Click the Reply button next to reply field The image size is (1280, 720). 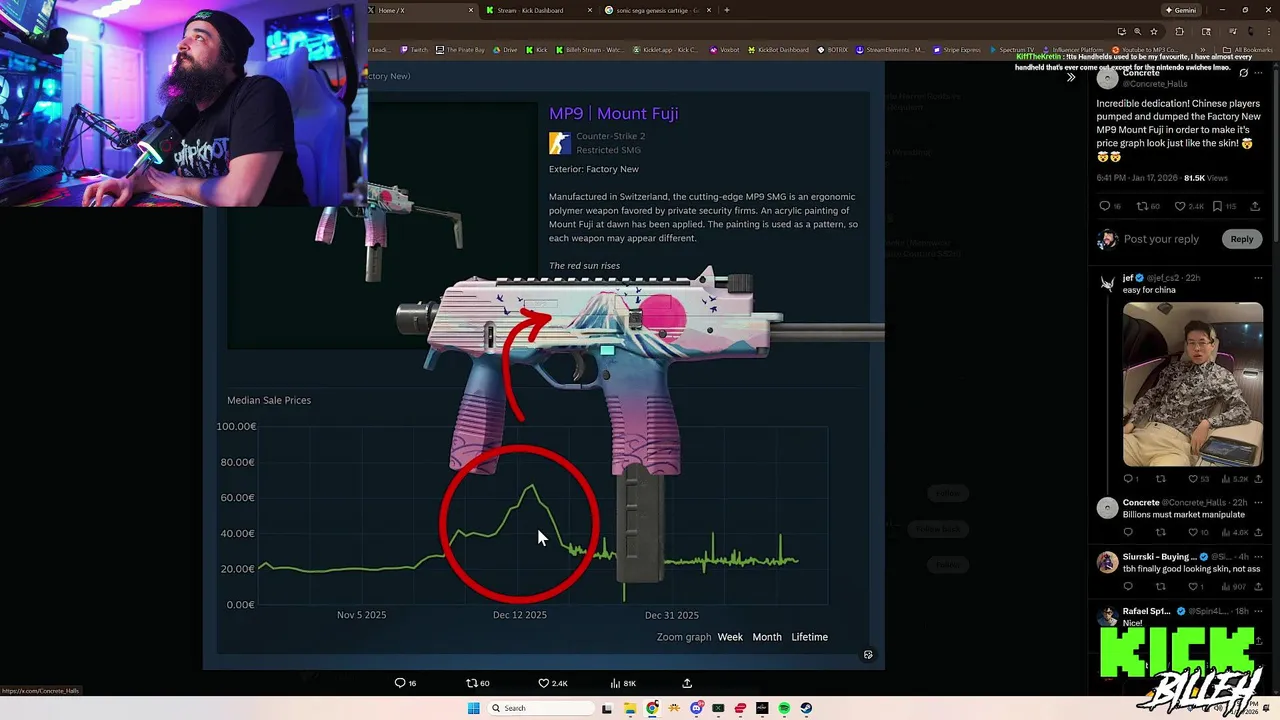(x=1241, y=239)
